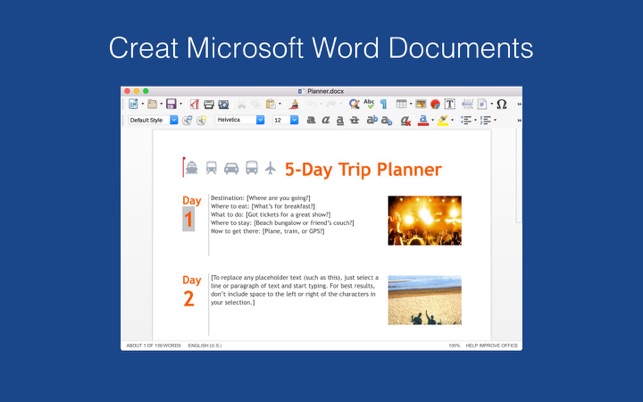Click the 100% zoom level in status bar
This screenshot has width=643, height=402.
pos(454,345)
